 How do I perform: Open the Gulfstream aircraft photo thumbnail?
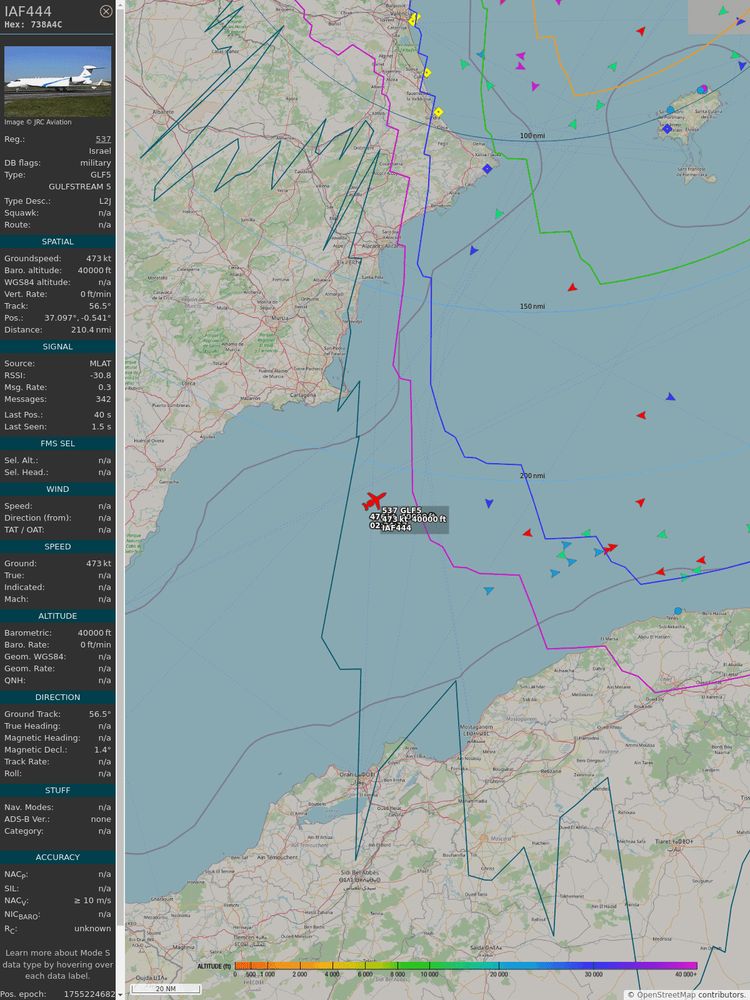(57, 81)
